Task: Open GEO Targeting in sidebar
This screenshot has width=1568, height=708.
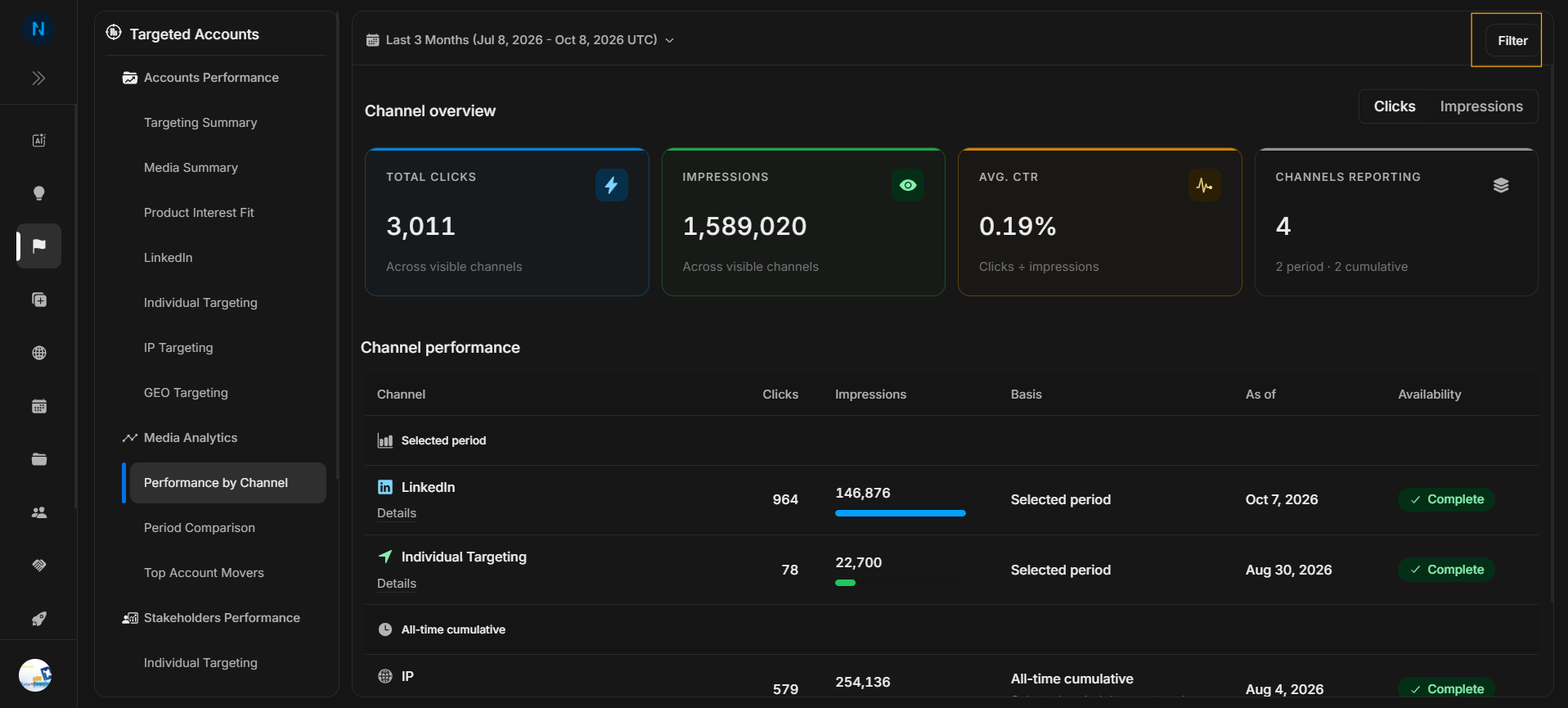Action: (186, 393)
